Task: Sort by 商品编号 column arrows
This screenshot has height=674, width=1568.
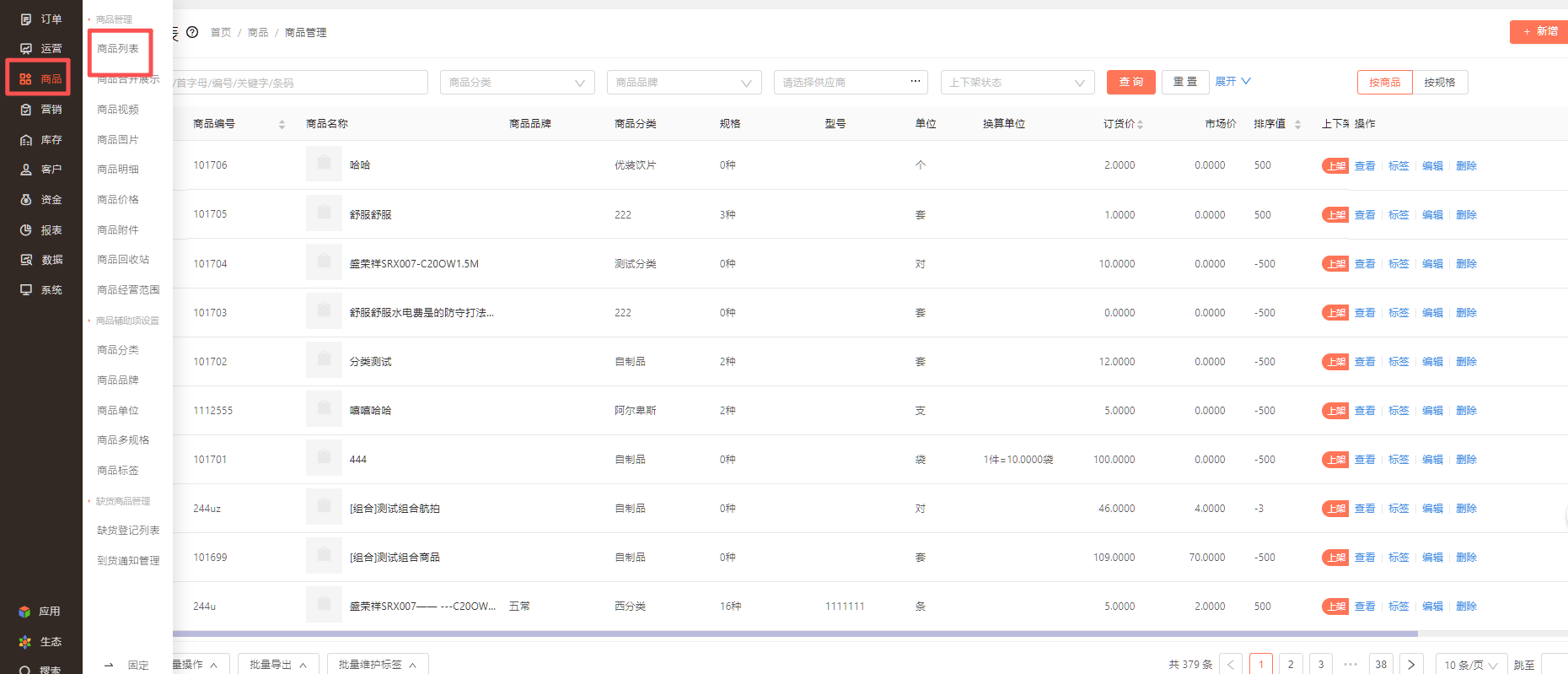Action: pyautogui.click(x=282, y=124)
